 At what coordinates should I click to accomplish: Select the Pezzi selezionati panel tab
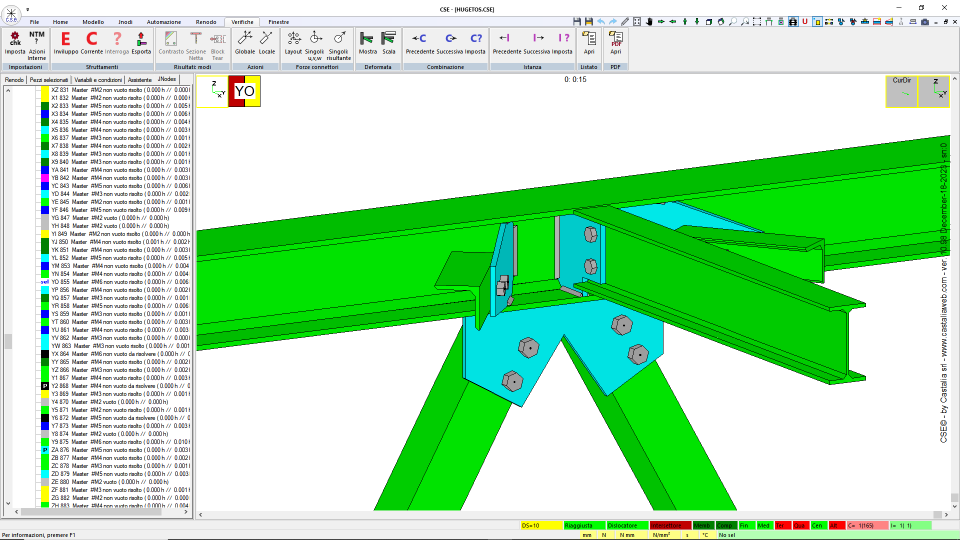[x=49, y=80]
